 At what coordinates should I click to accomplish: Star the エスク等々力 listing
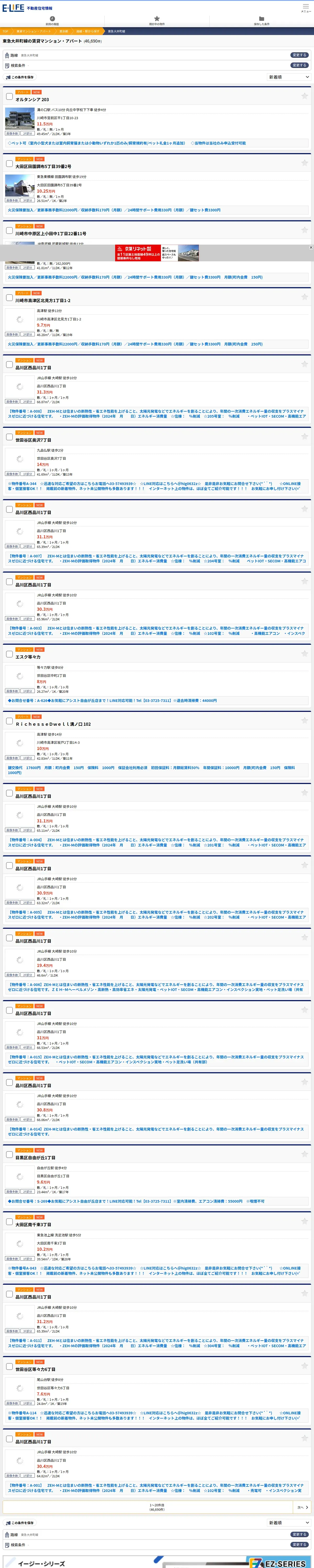(x=304, y=654)
